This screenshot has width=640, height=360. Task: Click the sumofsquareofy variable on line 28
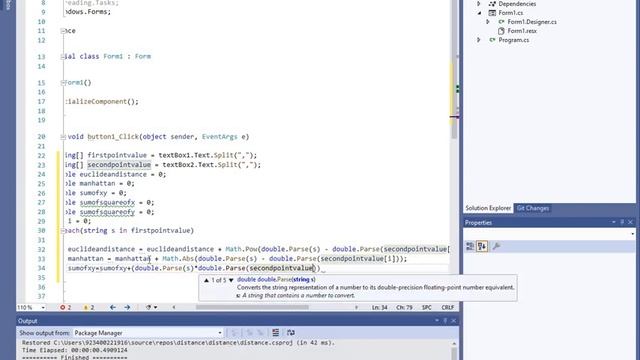pos(107,212)
